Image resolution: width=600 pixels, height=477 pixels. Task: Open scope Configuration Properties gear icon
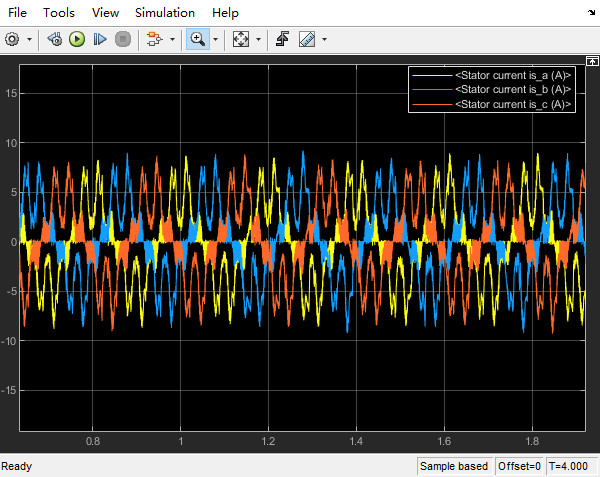[x=12, y=40]
